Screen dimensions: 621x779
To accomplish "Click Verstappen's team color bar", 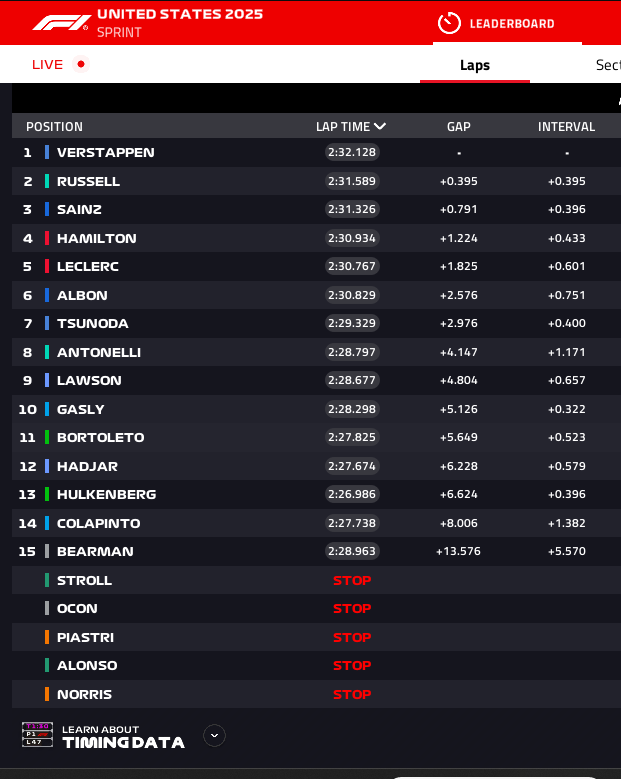I will [47, 153].
